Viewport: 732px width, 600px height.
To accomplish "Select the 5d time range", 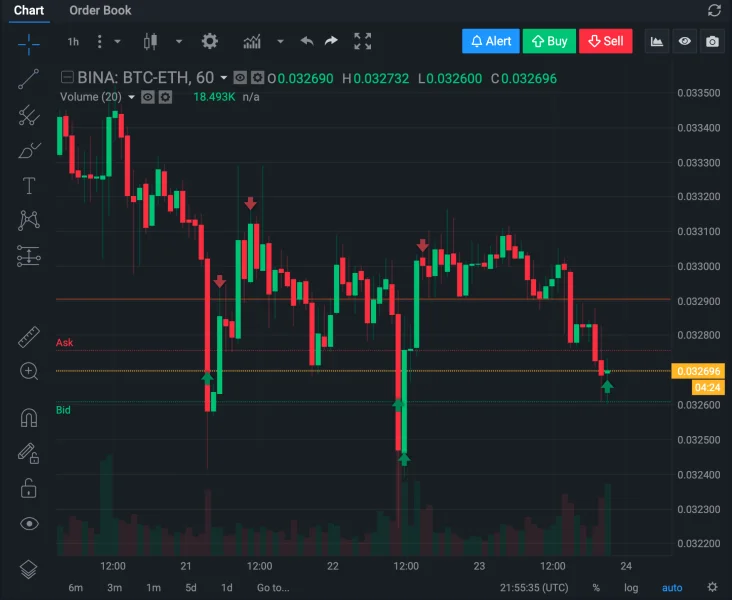I will click(190, 587).
